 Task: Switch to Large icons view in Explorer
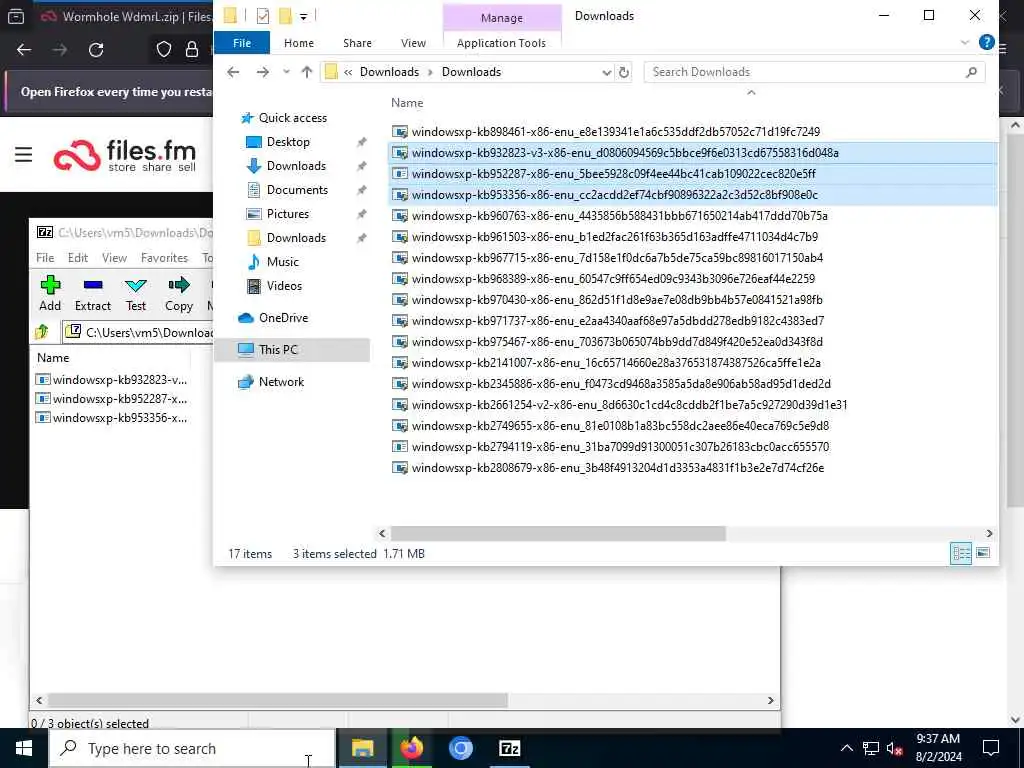click(982, 553)
